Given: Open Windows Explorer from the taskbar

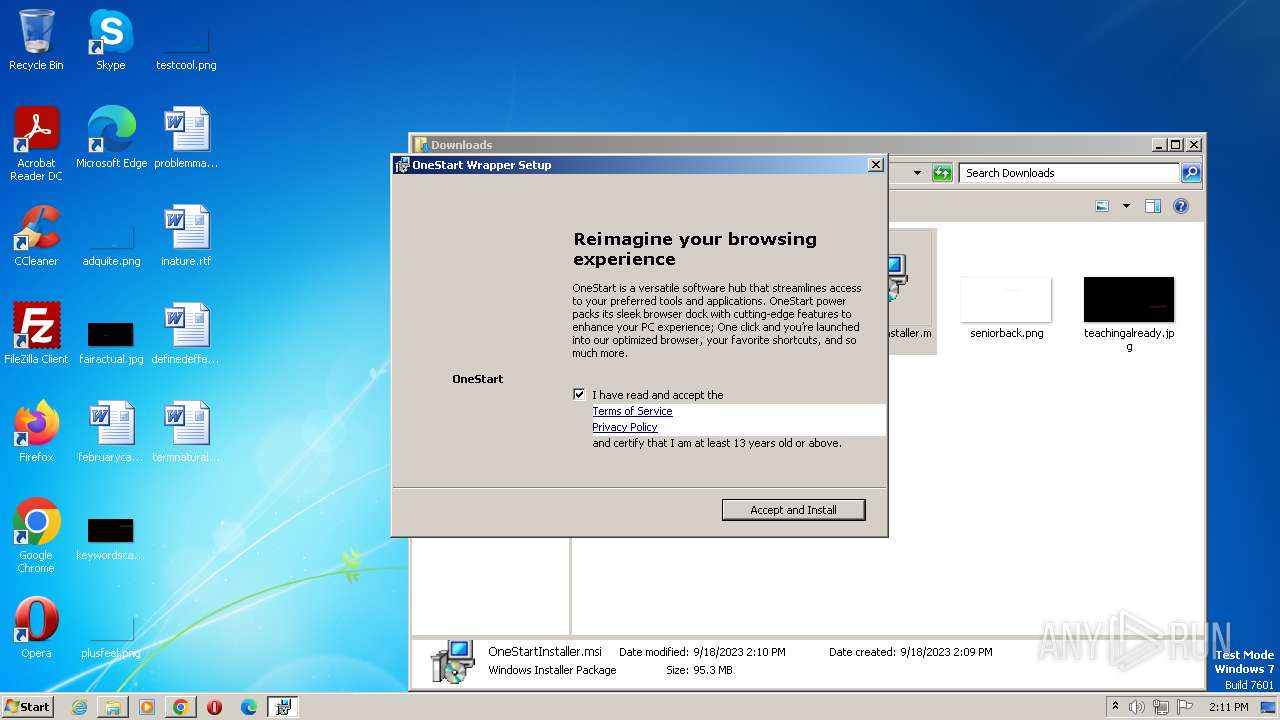Looking at the screenshot, I should tap(113, 707).
